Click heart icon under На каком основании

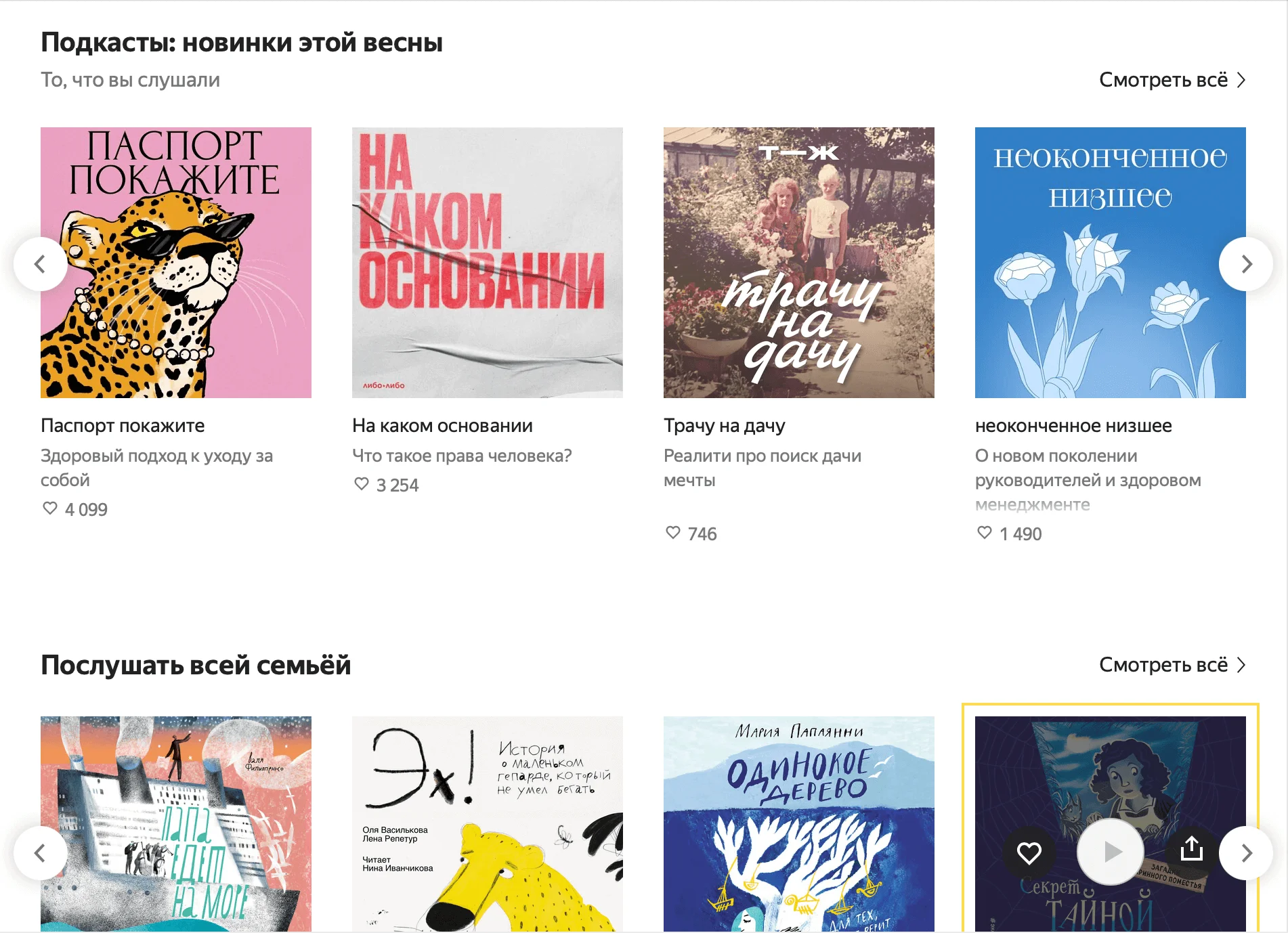[362, 484]
